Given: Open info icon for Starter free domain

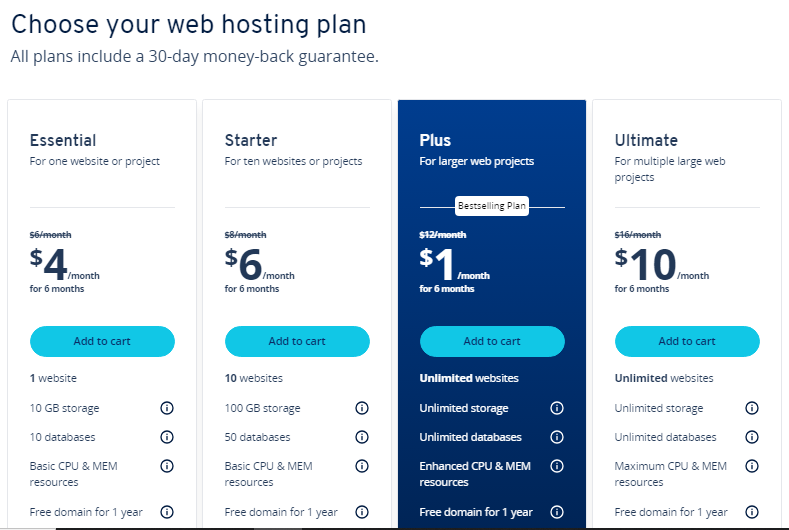Looking at the screenshot, I should click(x=362, y=512).
